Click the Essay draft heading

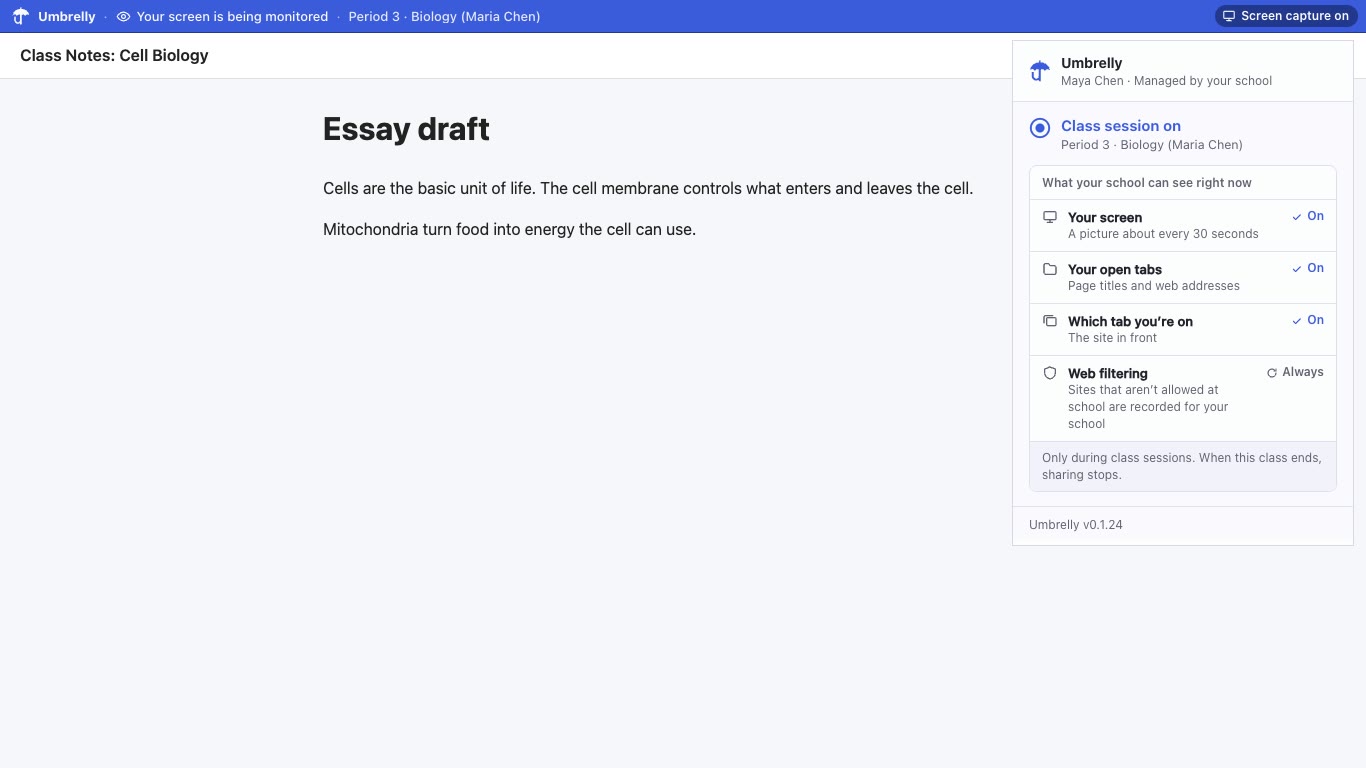[406, 129]
